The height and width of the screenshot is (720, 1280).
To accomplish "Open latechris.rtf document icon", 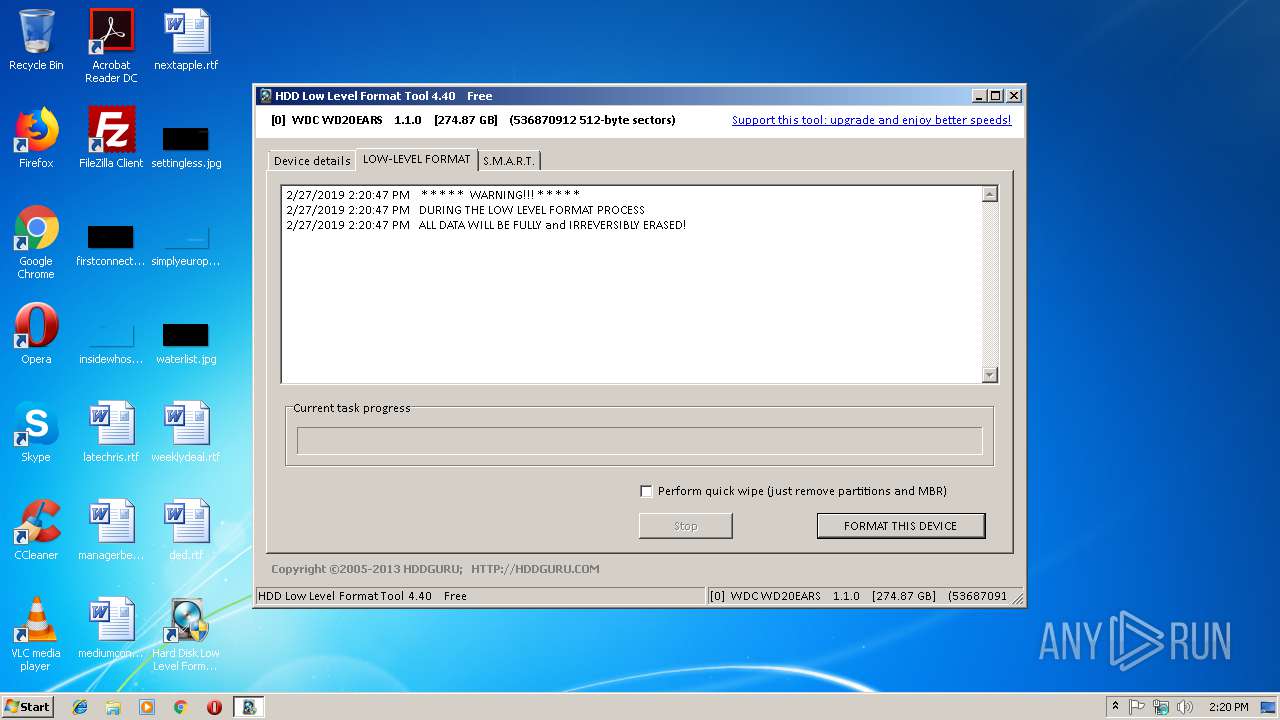I will point(111,432).
